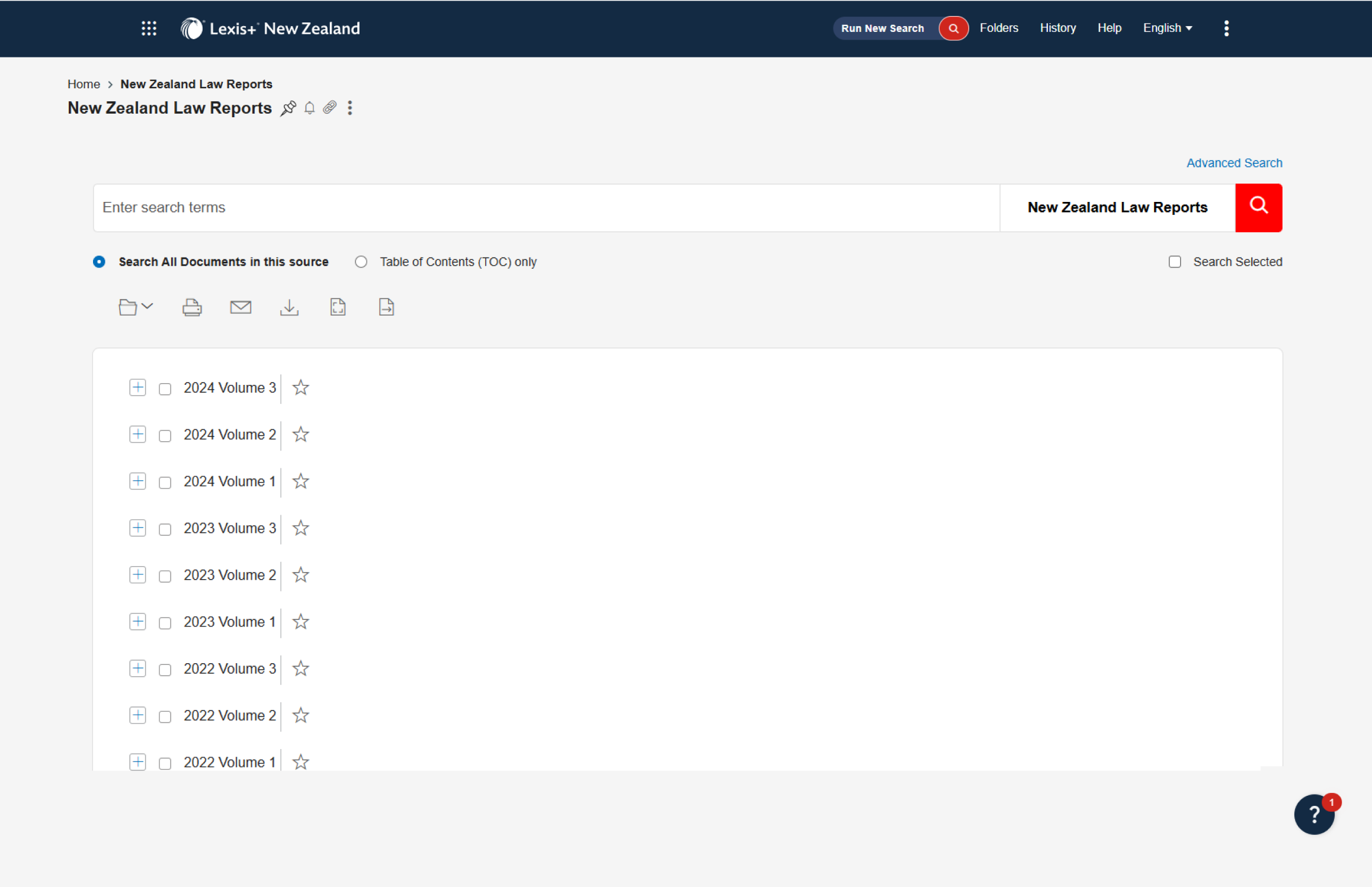Click the red search submit button
1372x887 pixels.
tap(1258, 208)
